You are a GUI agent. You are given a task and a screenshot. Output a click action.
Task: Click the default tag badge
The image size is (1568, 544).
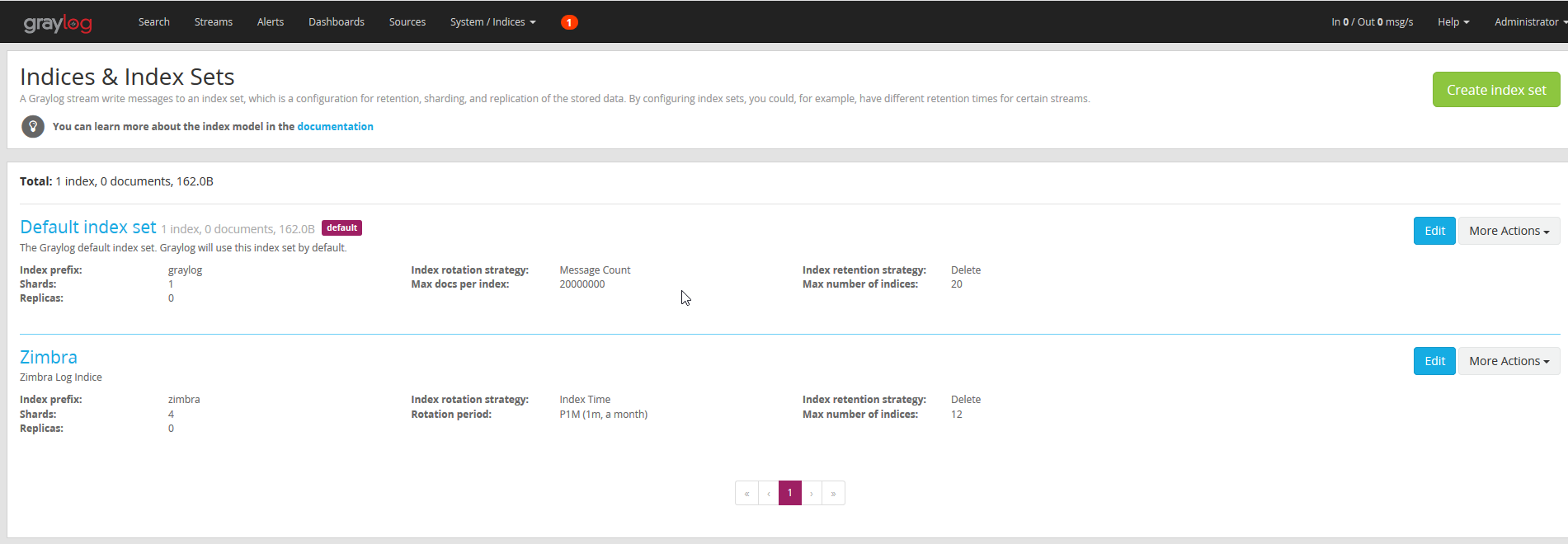[x=341, y=227]
